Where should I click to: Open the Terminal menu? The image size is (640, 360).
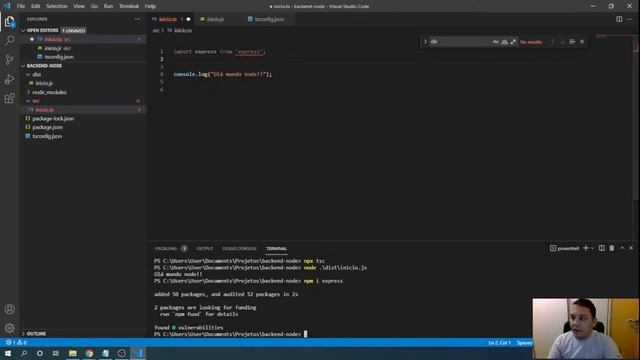(129, 6)
